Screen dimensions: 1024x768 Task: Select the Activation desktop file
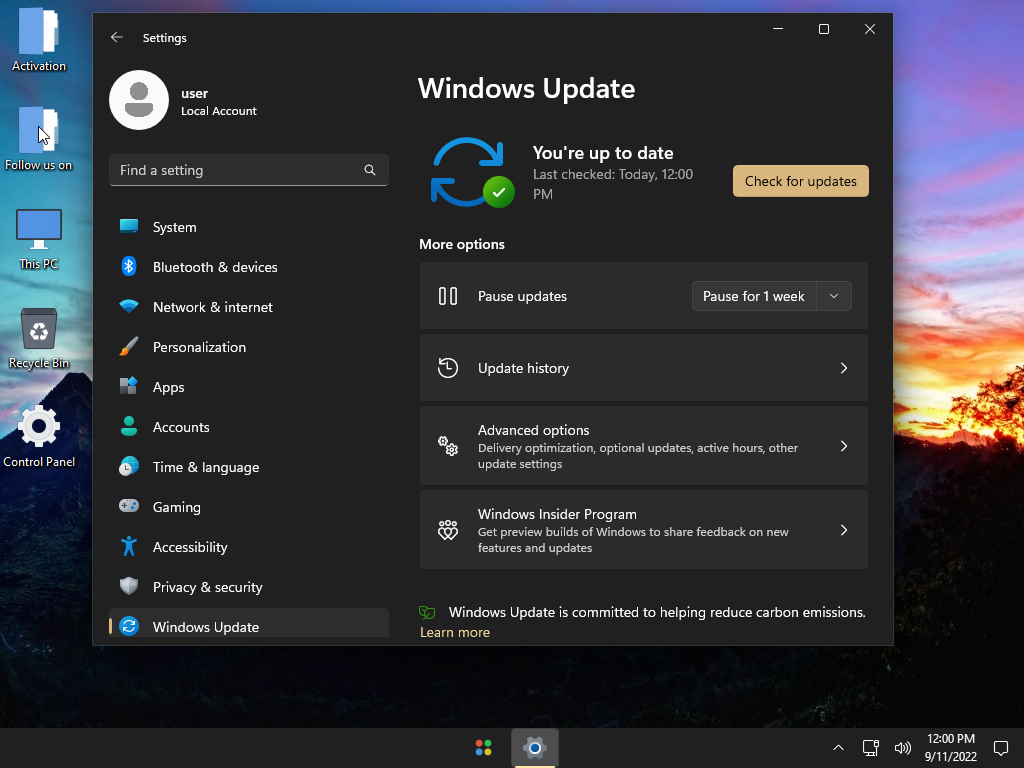[39, 40]
